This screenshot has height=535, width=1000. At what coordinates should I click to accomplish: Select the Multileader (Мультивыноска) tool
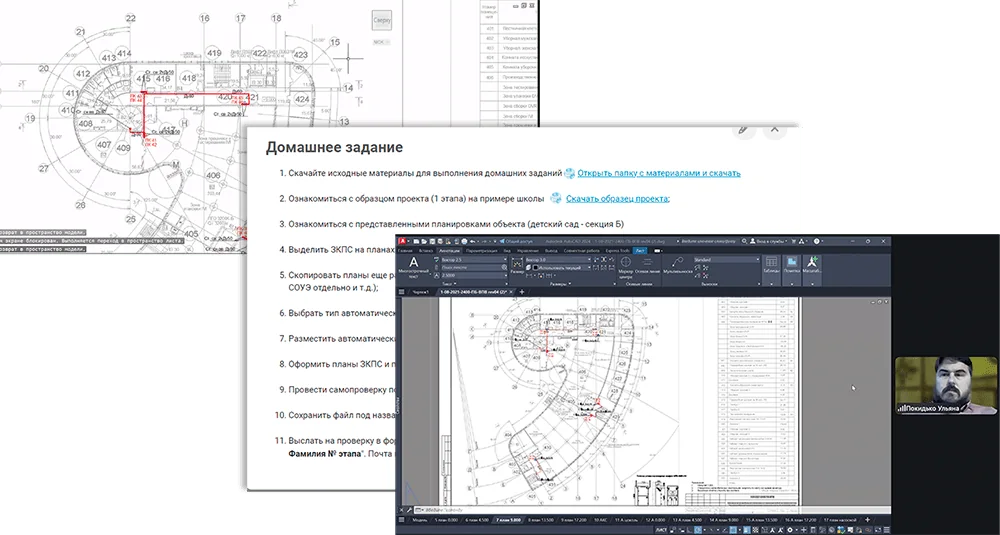678,265
